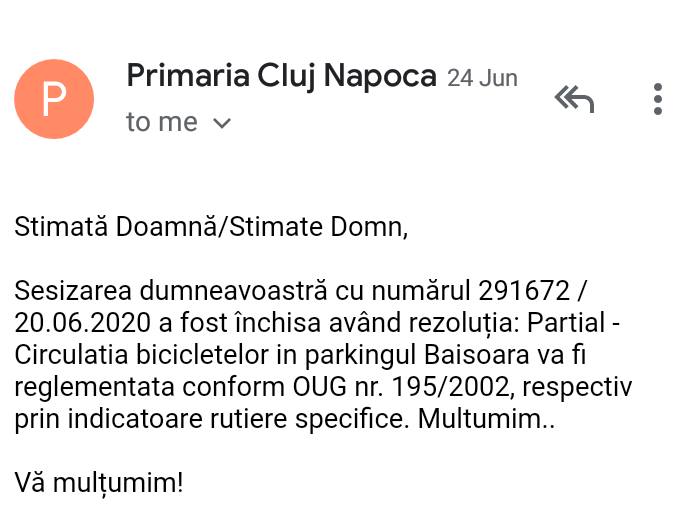Viewport: 684px width, 525px height.
Task: Click the closing line 'Vă mulțumim!'
Action: coord(99,484)
